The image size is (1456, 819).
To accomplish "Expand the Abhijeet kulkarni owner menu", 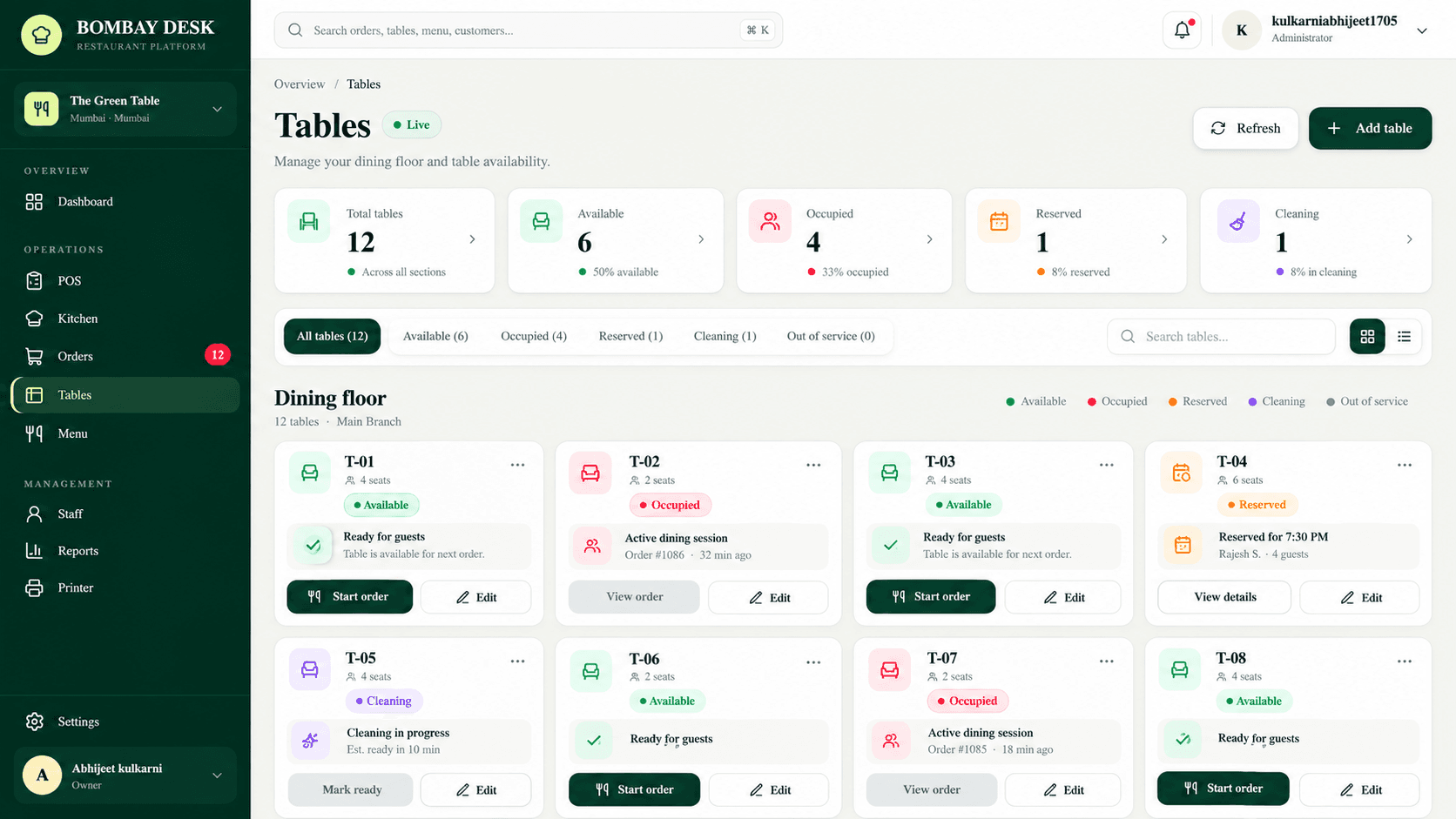I will click(125, 775).
